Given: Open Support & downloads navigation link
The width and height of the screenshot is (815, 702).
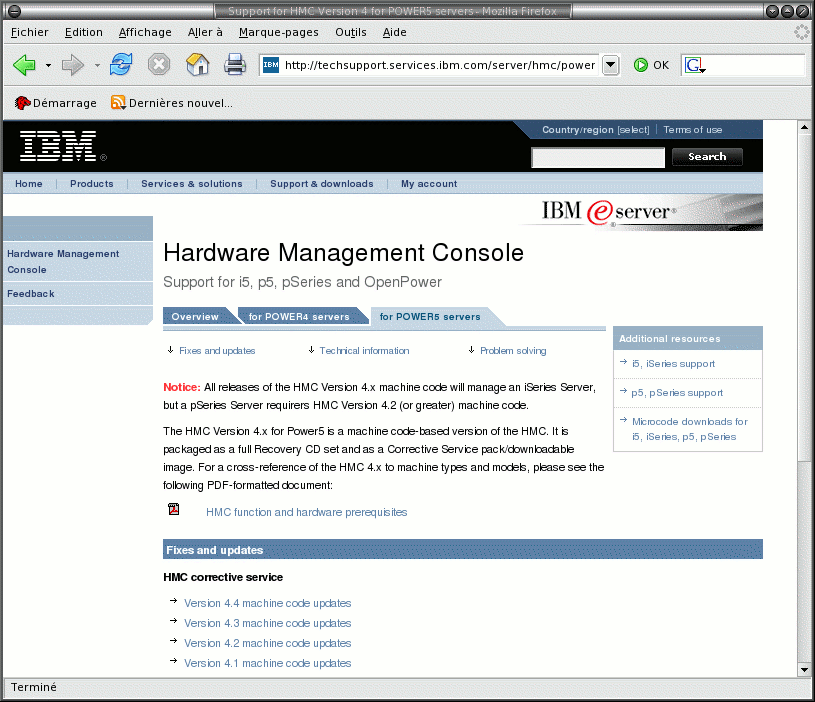Looking at the screenshot, I should [x=322, y=183].
